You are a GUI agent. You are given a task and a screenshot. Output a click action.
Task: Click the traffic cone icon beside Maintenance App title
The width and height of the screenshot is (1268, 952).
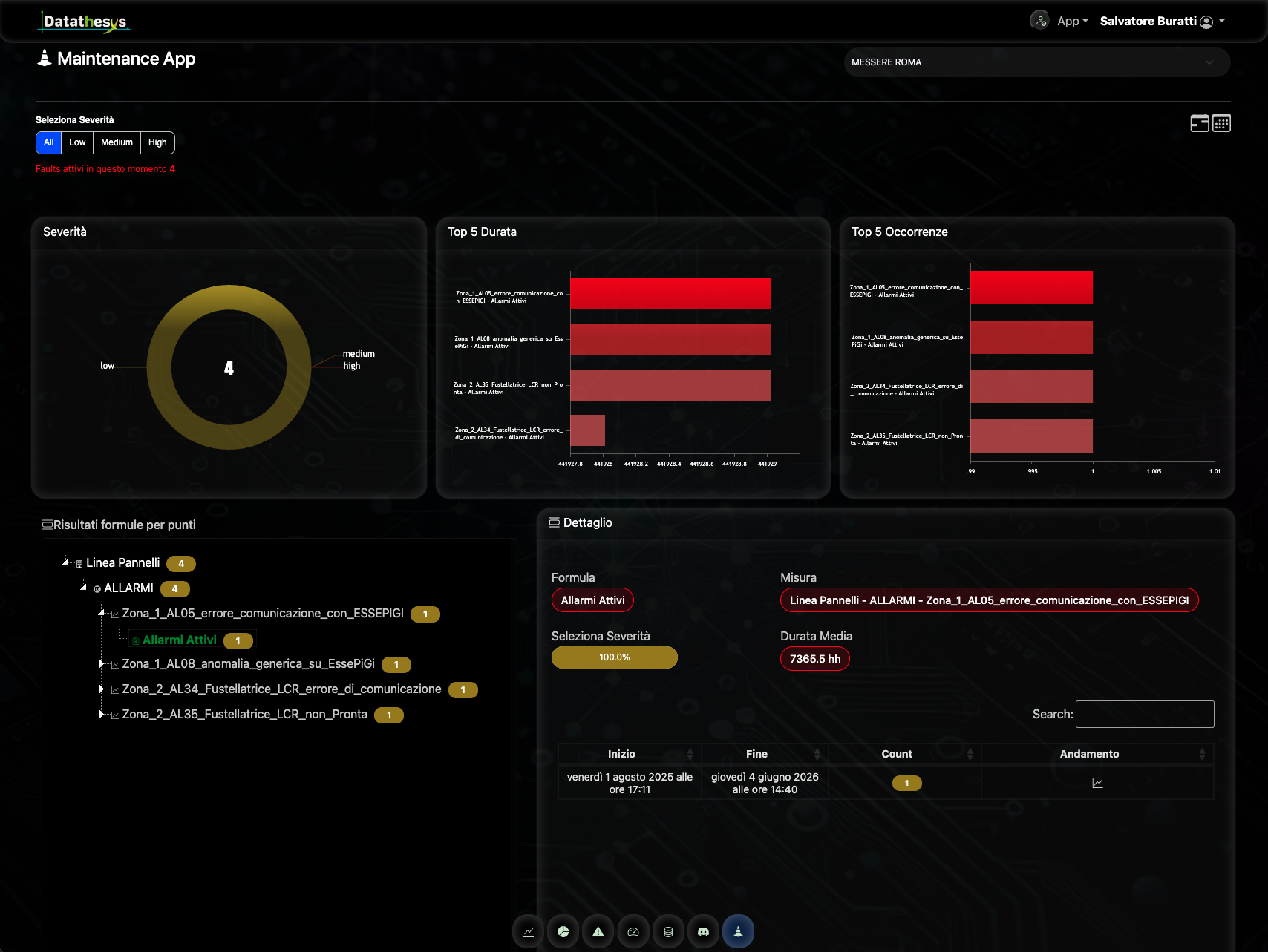(x=45, y=58)
